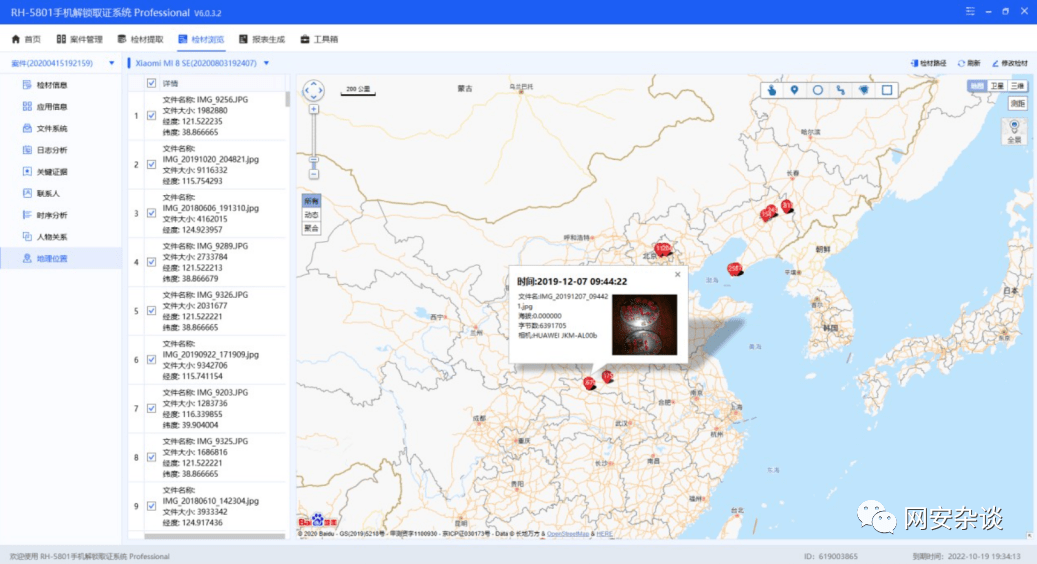This screenshot has height=564, width=1037.
Task: Open the 全景 panorama control
Action: [x=1015, y=132]
